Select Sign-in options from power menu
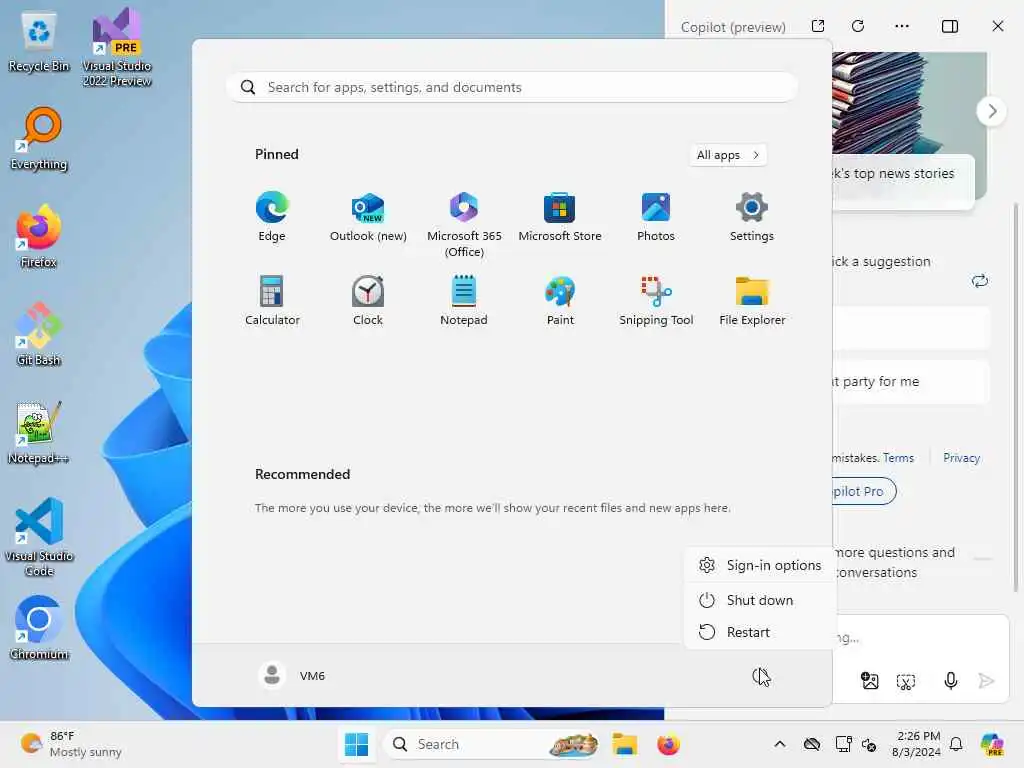Screen dimensions: 1024x768 click(x=760, y=566)
